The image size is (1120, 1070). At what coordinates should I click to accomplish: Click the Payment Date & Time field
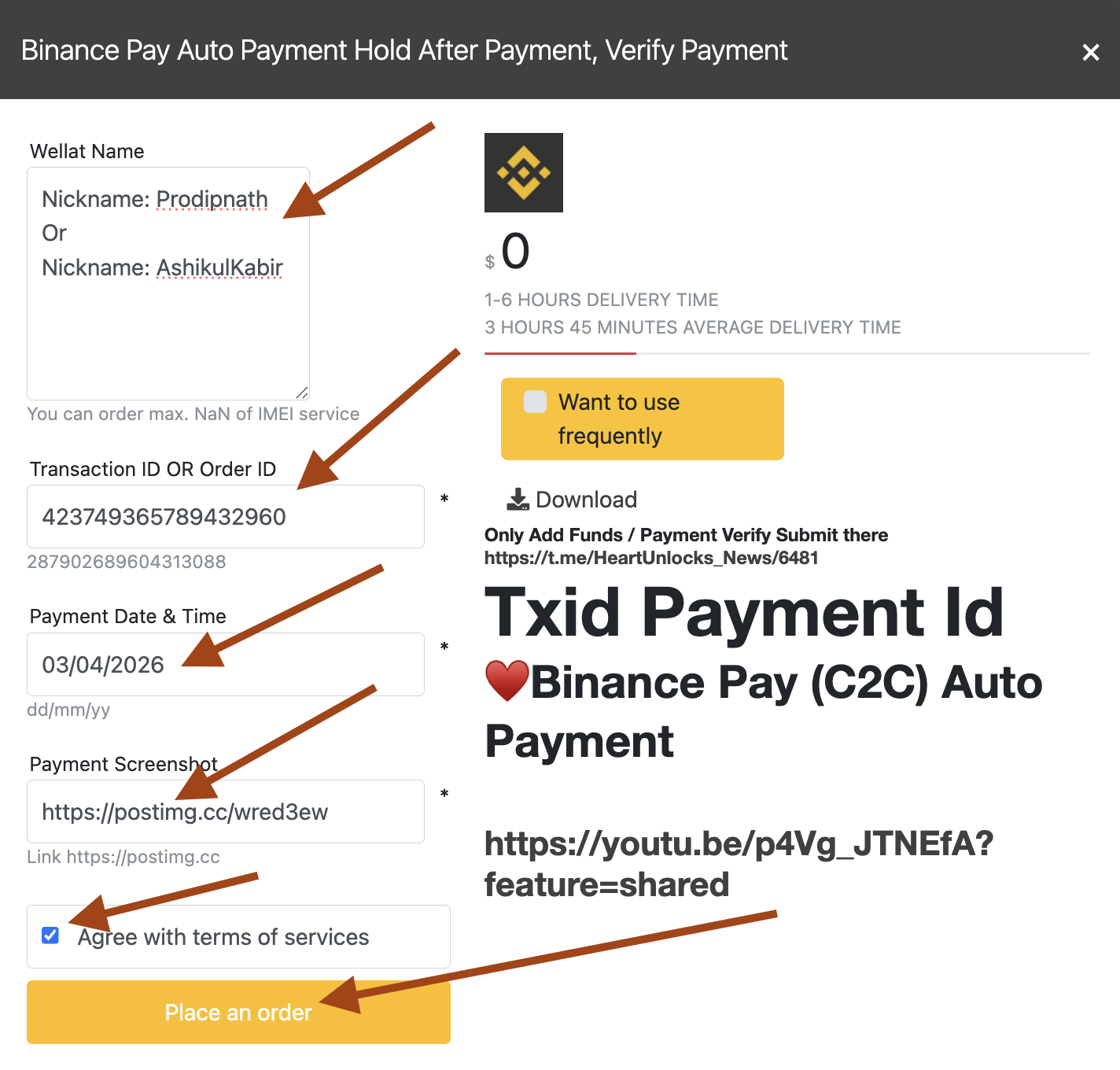click(226, 664)
